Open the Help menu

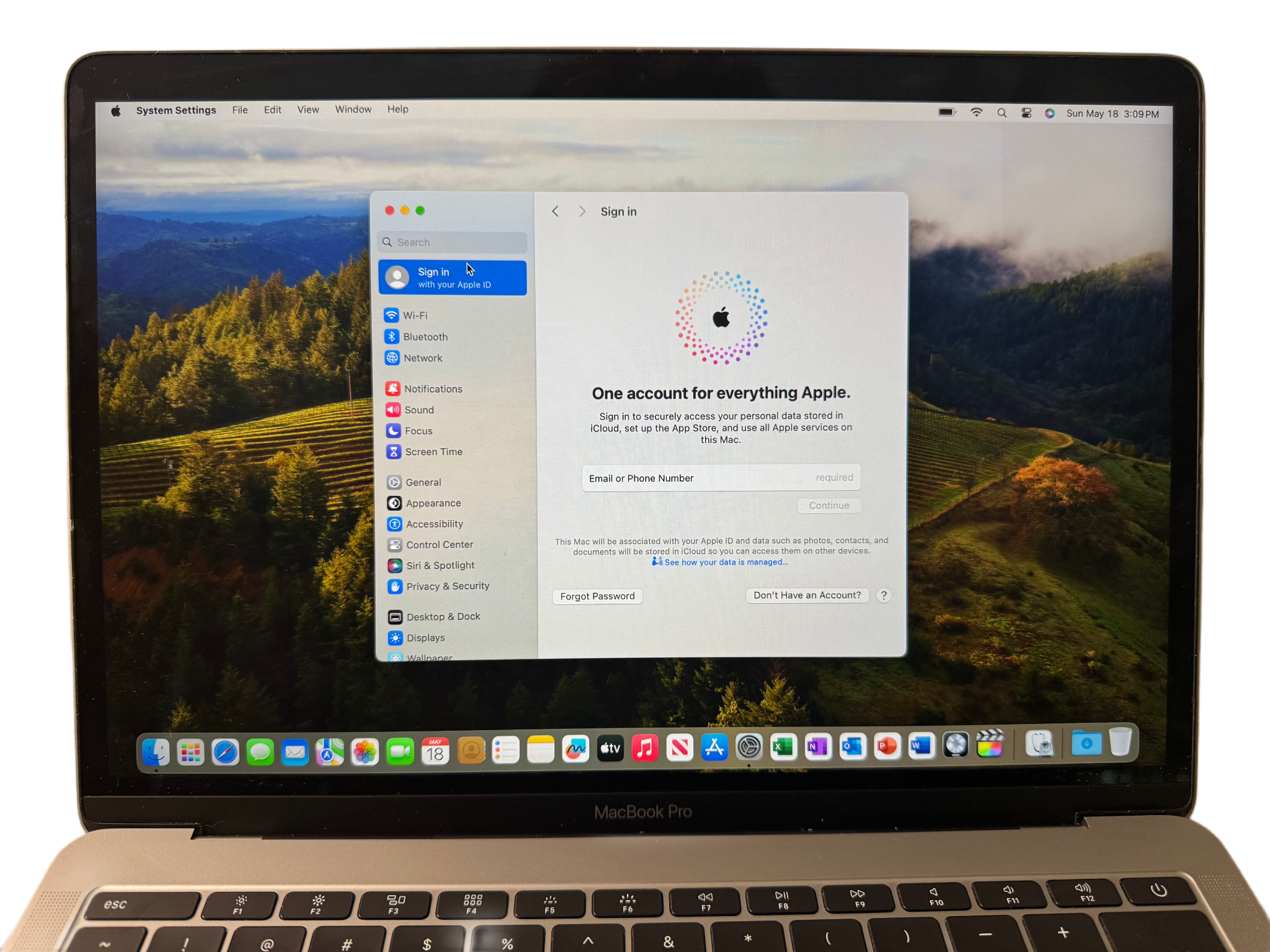click(x=398, y=109)
